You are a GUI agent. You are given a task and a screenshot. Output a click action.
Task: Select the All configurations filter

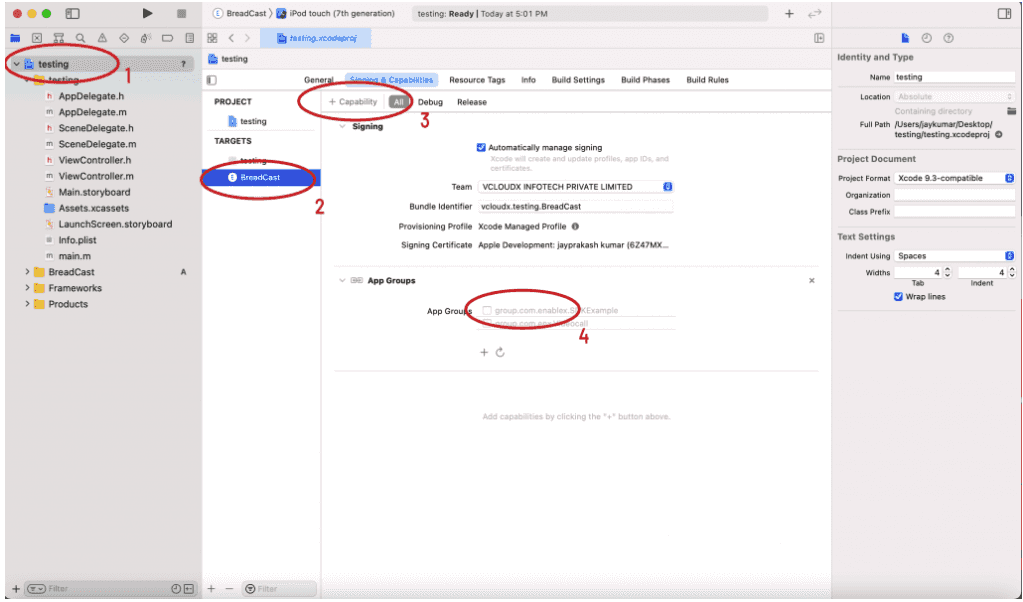(399, 102)
